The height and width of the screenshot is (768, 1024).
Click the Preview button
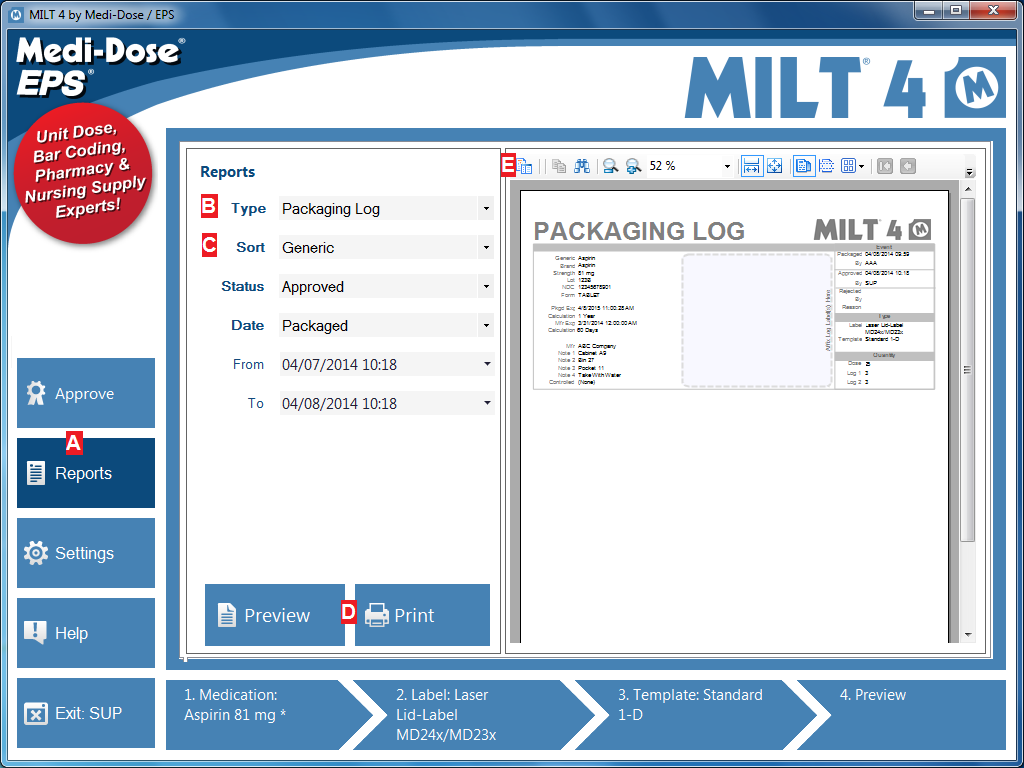click(x=275, y=615)
